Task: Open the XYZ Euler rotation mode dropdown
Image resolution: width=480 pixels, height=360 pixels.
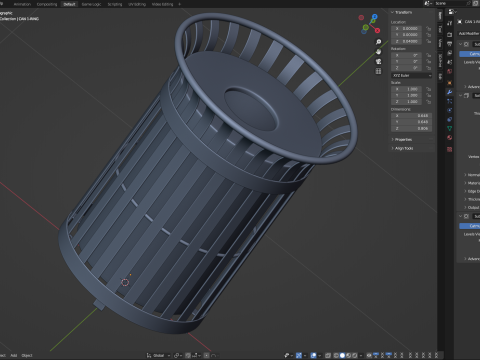Action: [x=412, y=76]
